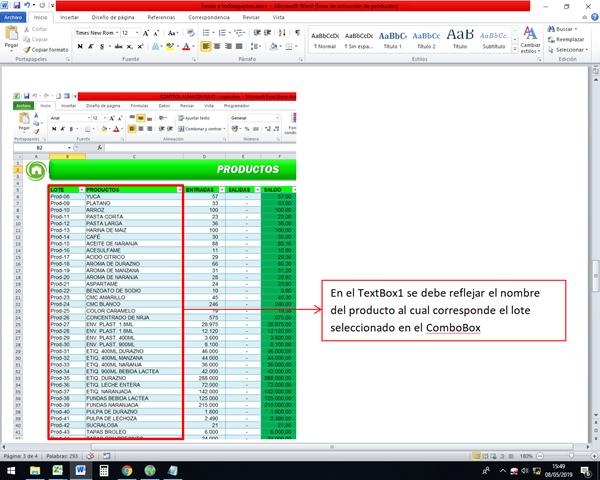Open Excel from the taskbar
600x480 pixels.
[58, 470]
